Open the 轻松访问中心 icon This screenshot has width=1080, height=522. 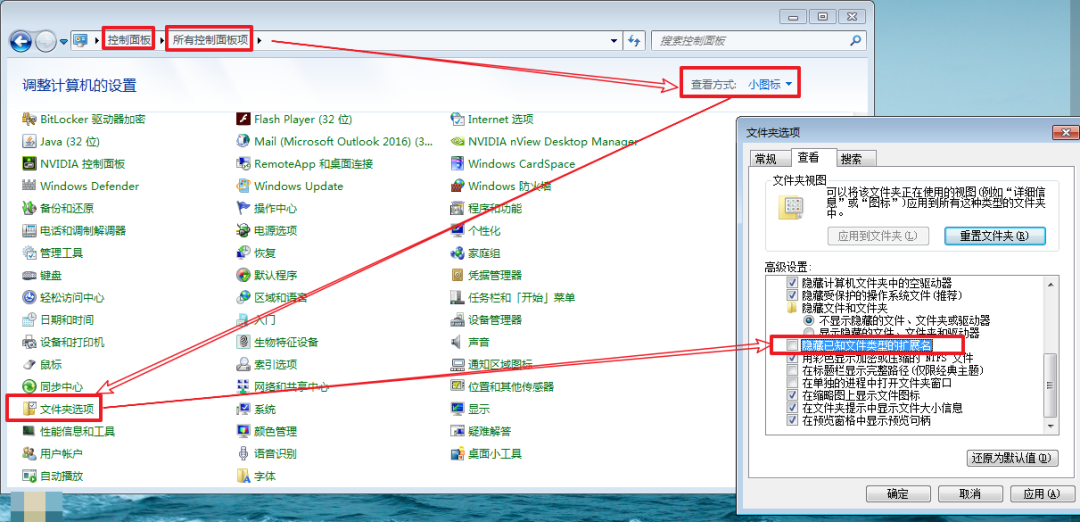(x=29, y=297)
